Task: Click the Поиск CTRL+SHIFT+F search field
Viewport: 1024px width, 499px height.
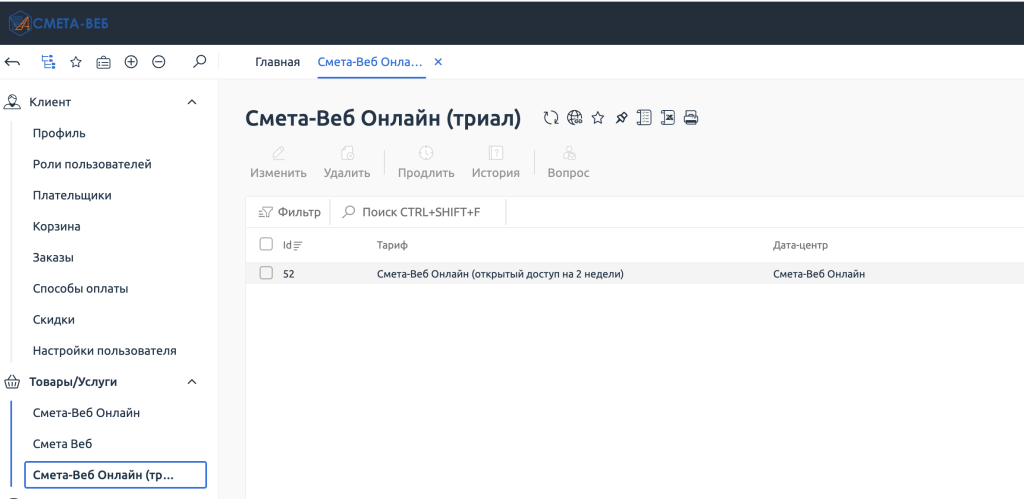Action: click(418, 212)
